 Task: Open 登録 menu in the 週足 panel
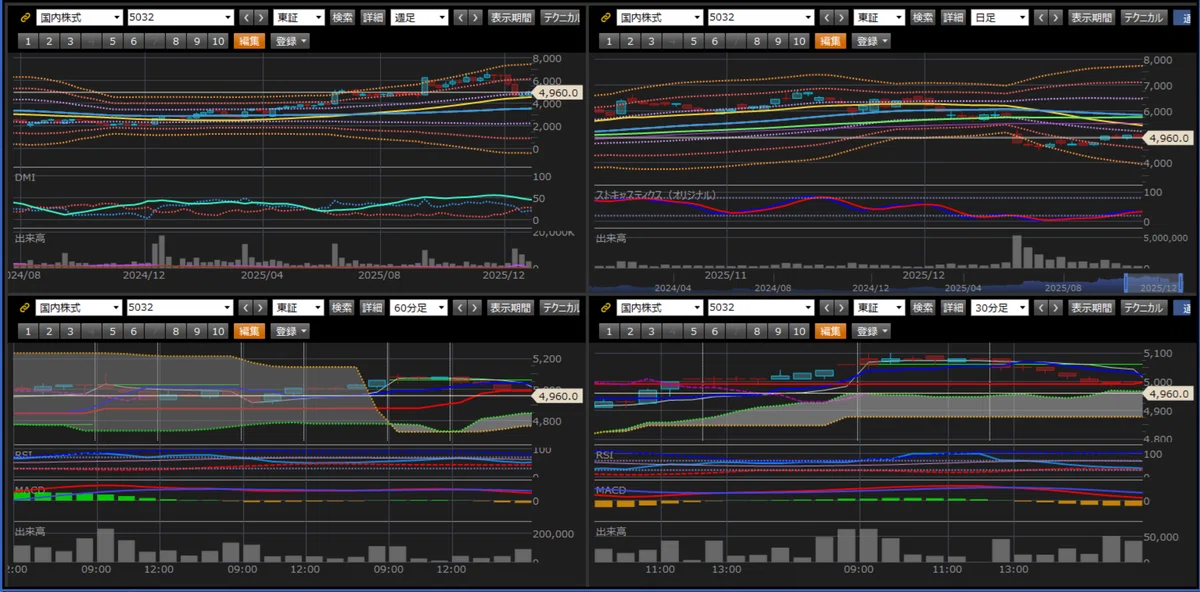[x=290, y=41]
